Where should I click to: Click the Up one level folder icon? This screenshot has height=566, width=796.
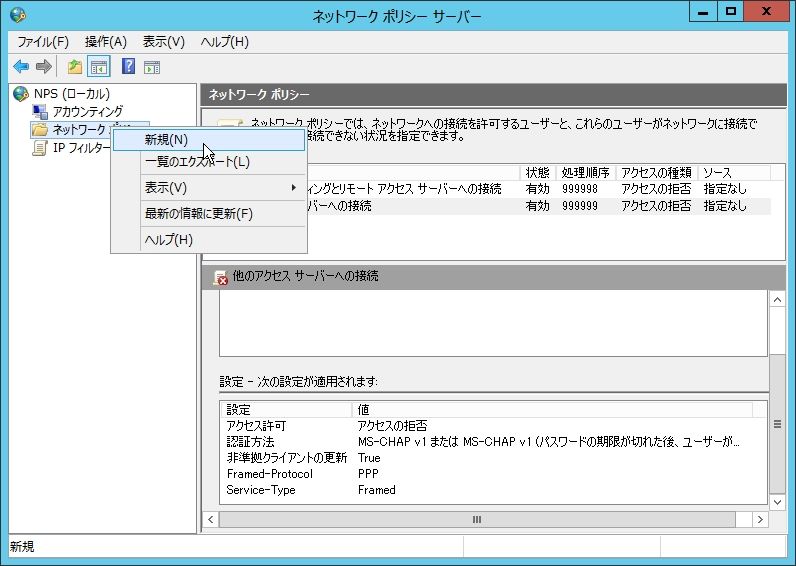coord(75,66)
